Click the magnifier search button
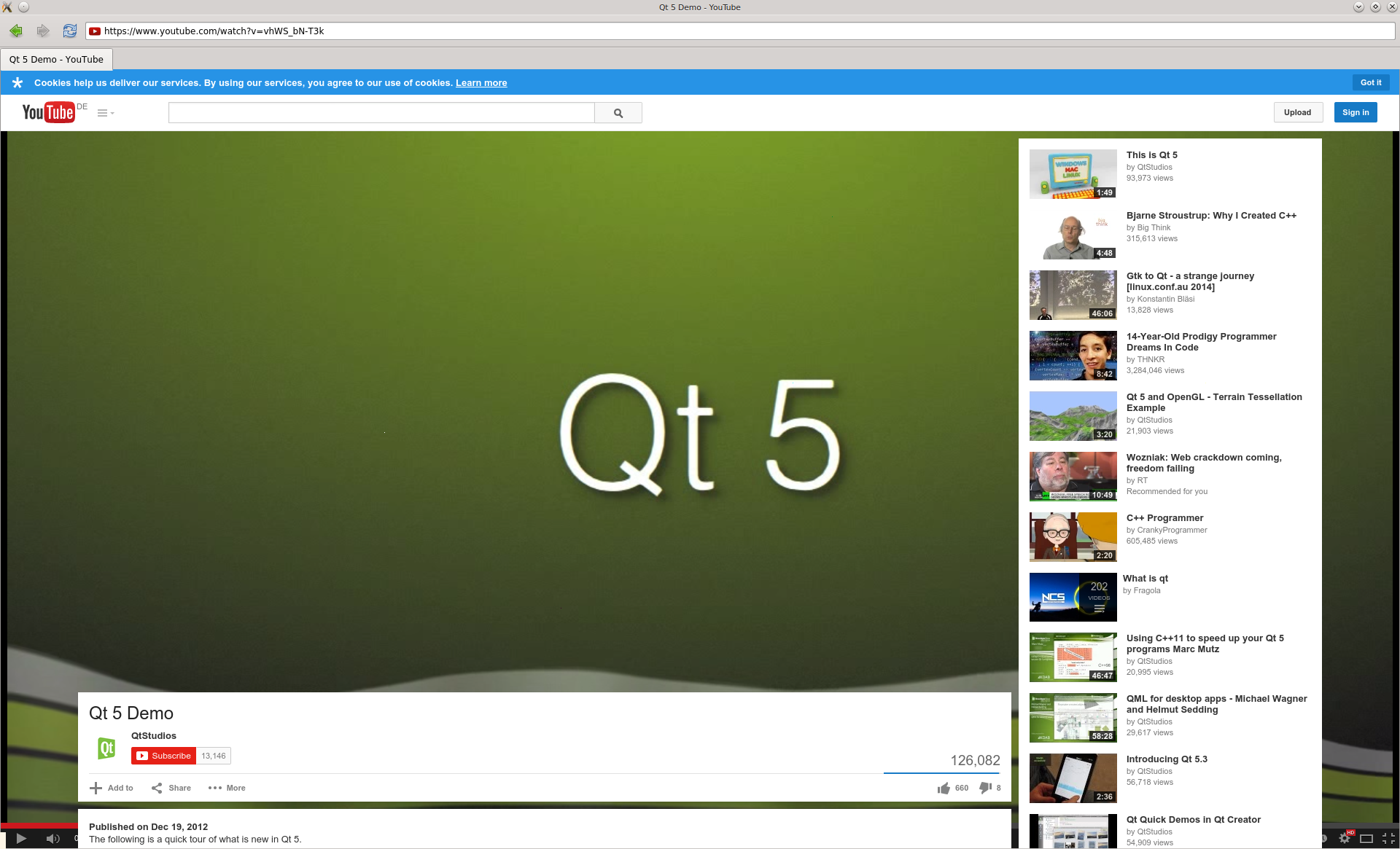 [618, 113]
